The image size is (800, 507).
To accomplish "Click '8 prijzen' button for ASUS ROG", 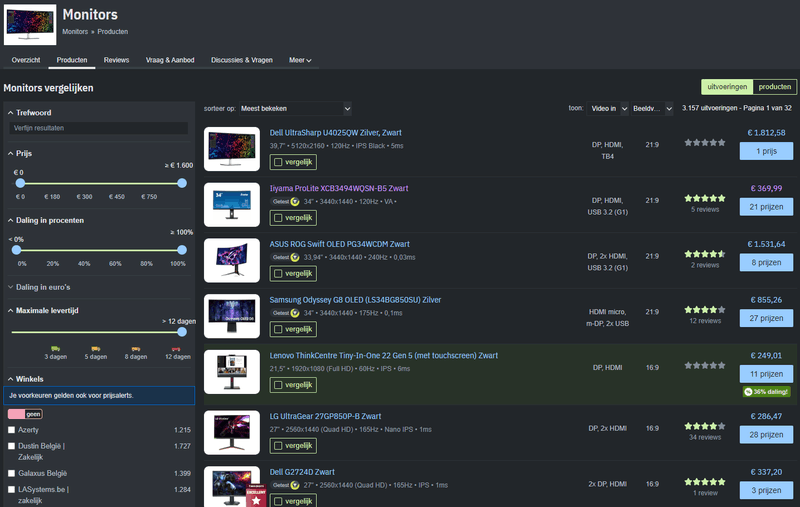I will [766, 262].
